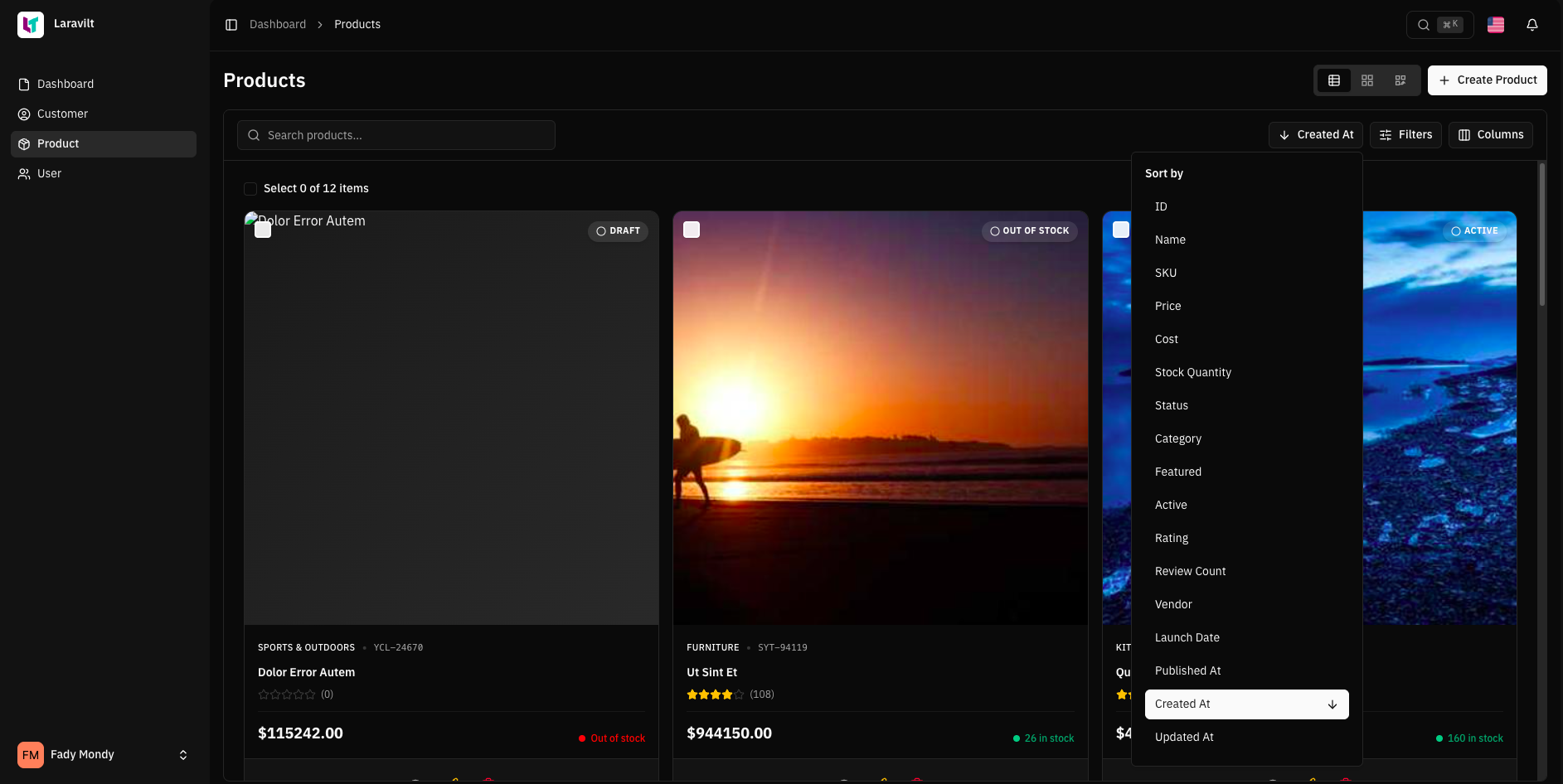Sort by Stock Quantity

click(1192, 372)
